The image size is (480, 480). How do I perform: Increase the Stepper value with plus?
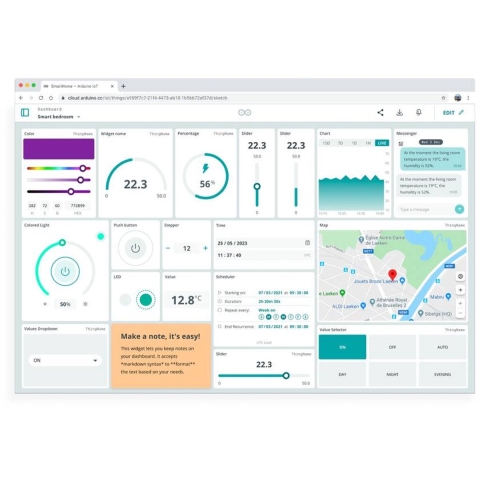pyautogui.click(x=205, y=248)
